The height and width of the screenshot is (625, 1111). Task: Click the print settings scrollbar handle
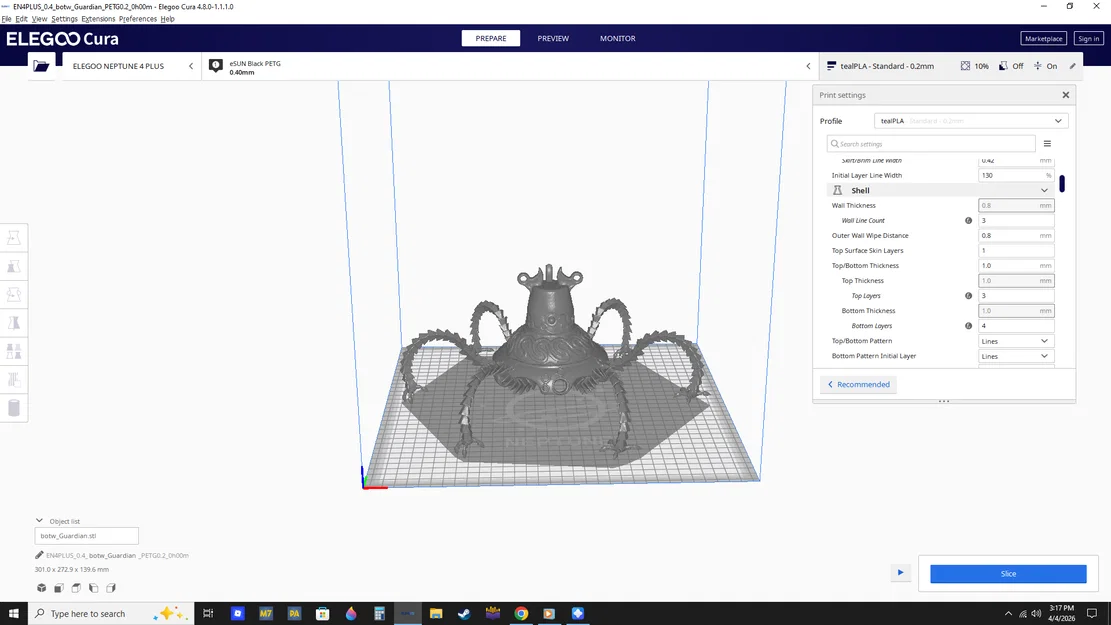[1061, 184]
